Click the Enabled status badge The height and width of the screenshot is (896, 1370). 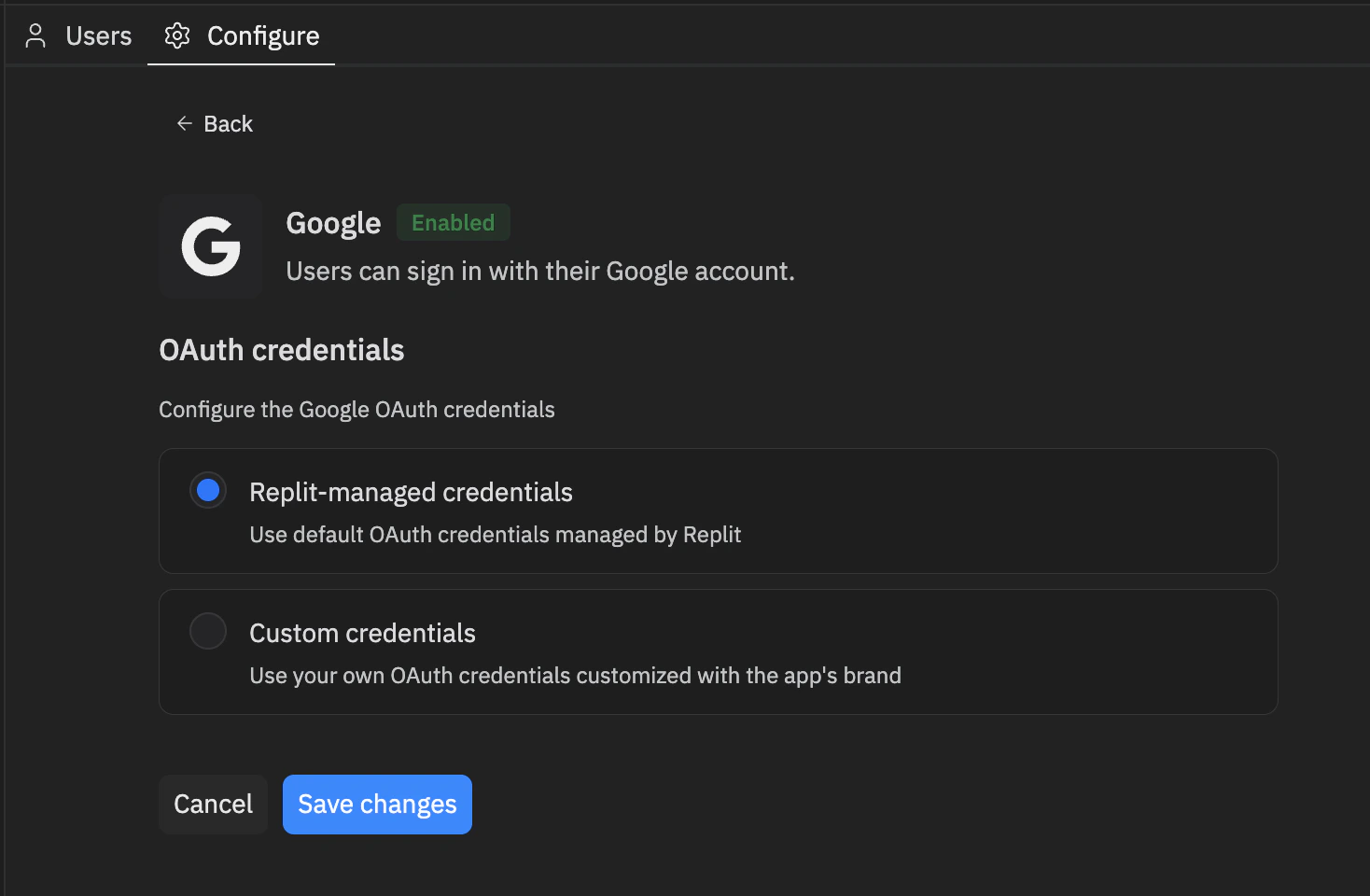point(454,222)
